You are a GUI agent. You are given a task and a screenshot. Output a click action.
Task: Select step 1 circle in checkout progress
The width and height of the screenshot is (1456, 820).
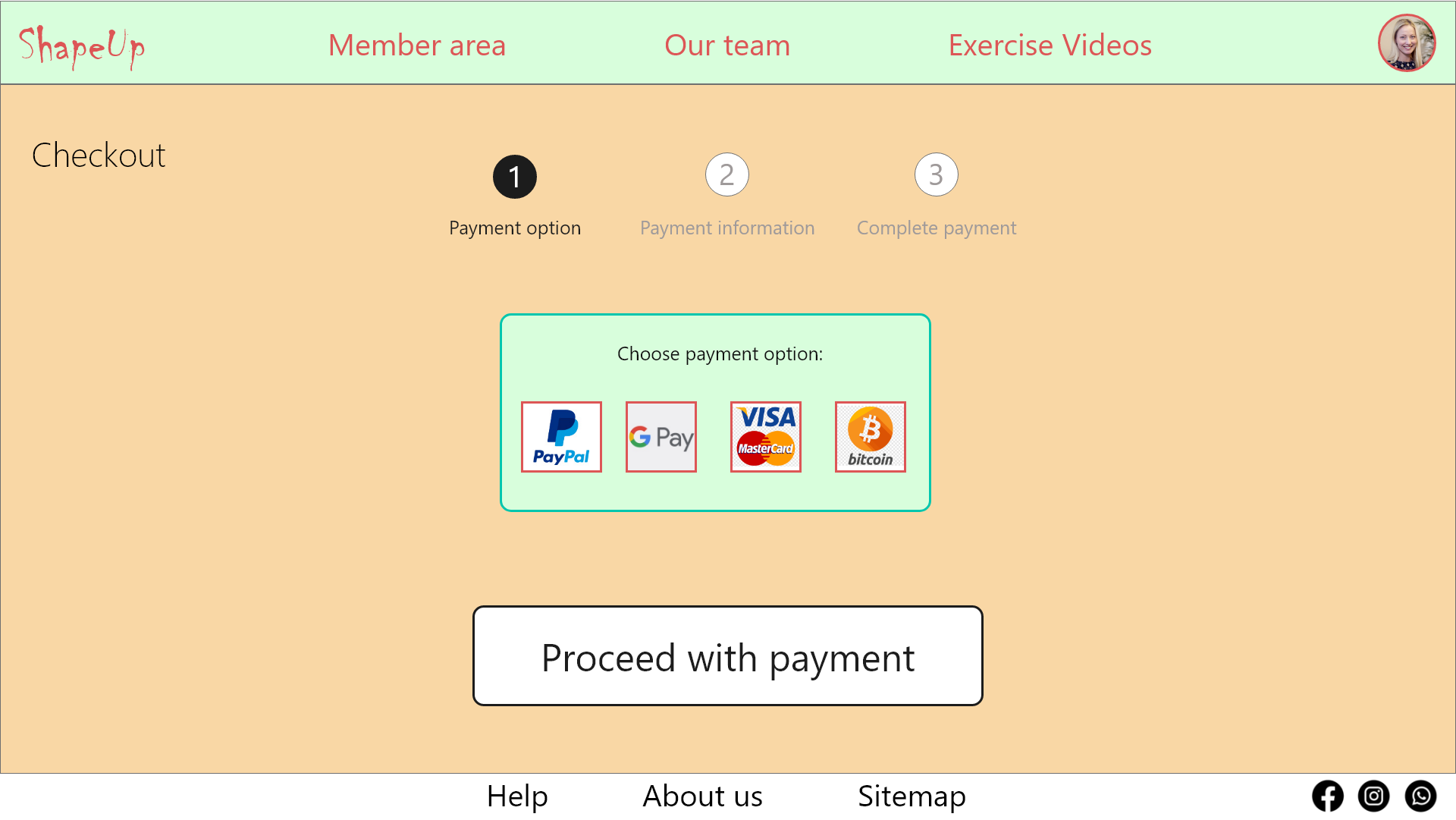(x=515, y=177)
